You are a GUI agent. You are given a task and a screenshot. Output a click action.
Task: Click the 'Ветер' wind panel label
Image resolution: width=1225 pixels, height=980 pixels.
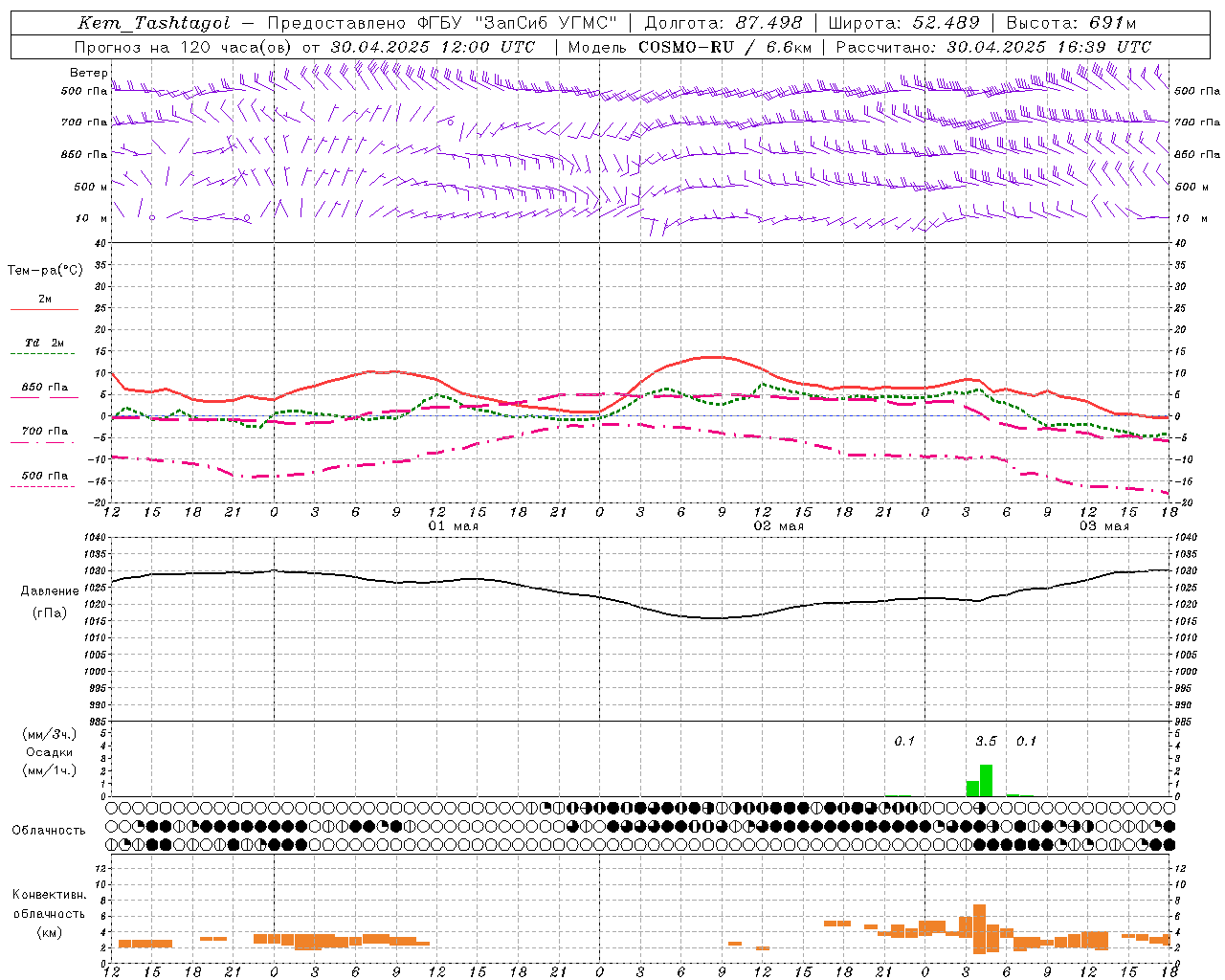(88, 73)
